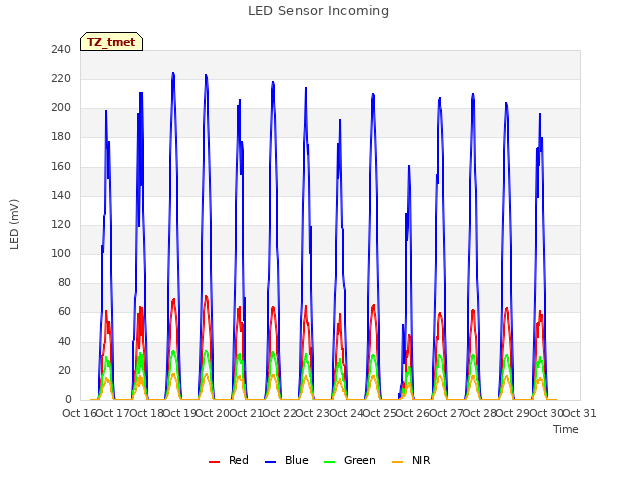The image size is (640, 480).
Task: Click the LED (mV) y-axis label
Action: (x=14, y=224)
